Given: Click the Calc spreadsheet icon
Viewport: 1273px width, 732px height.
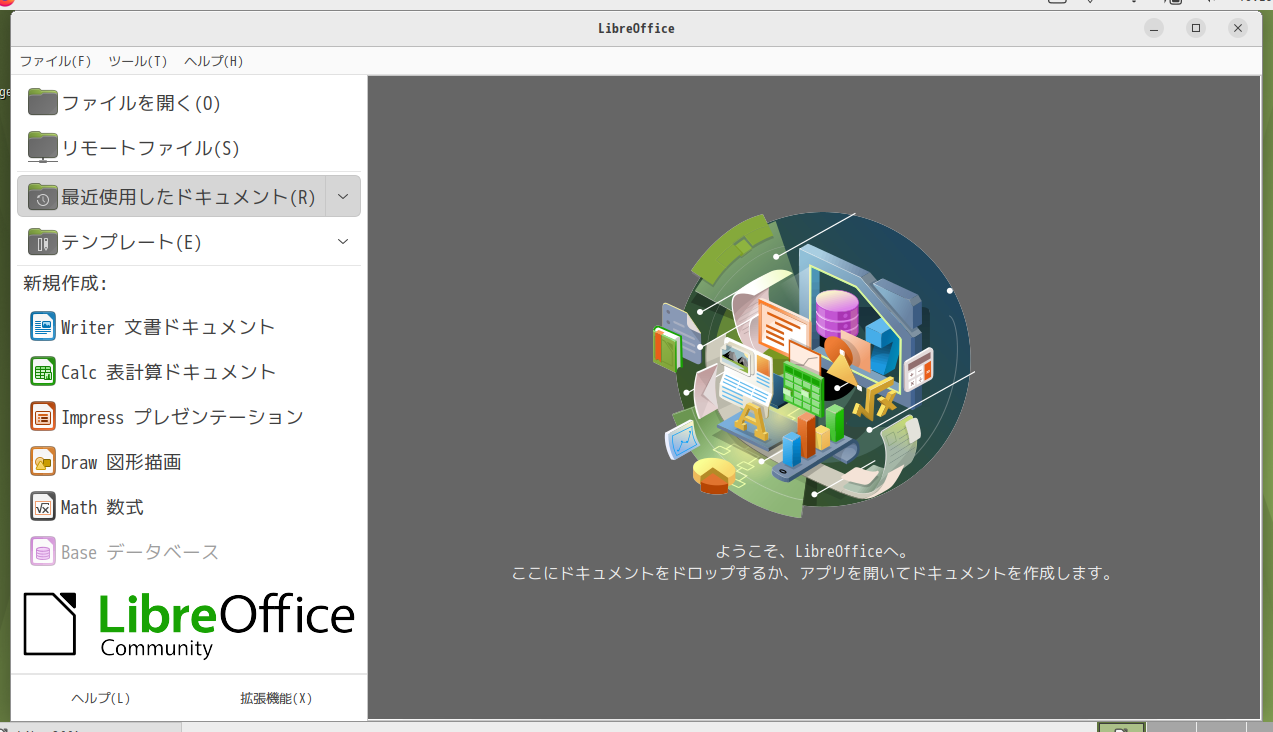Looking at the screenshot, I should [43, 371].
